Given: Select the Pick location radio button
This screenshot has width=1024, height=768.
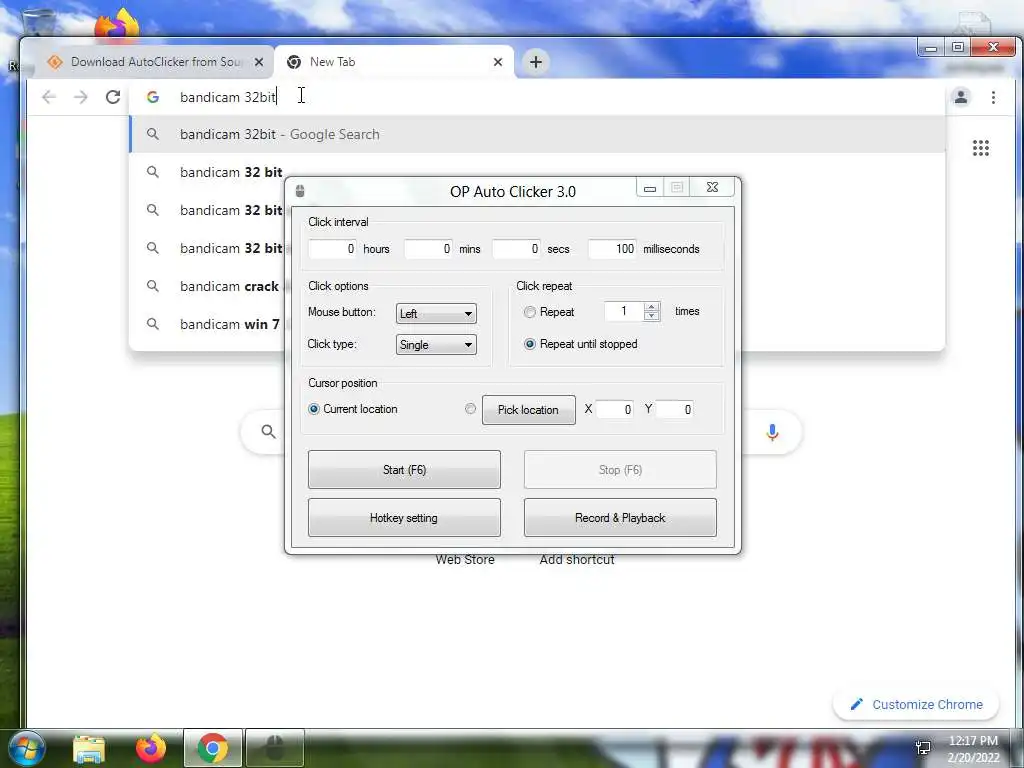Looking at the screenshot, I should tap(470, 409).
